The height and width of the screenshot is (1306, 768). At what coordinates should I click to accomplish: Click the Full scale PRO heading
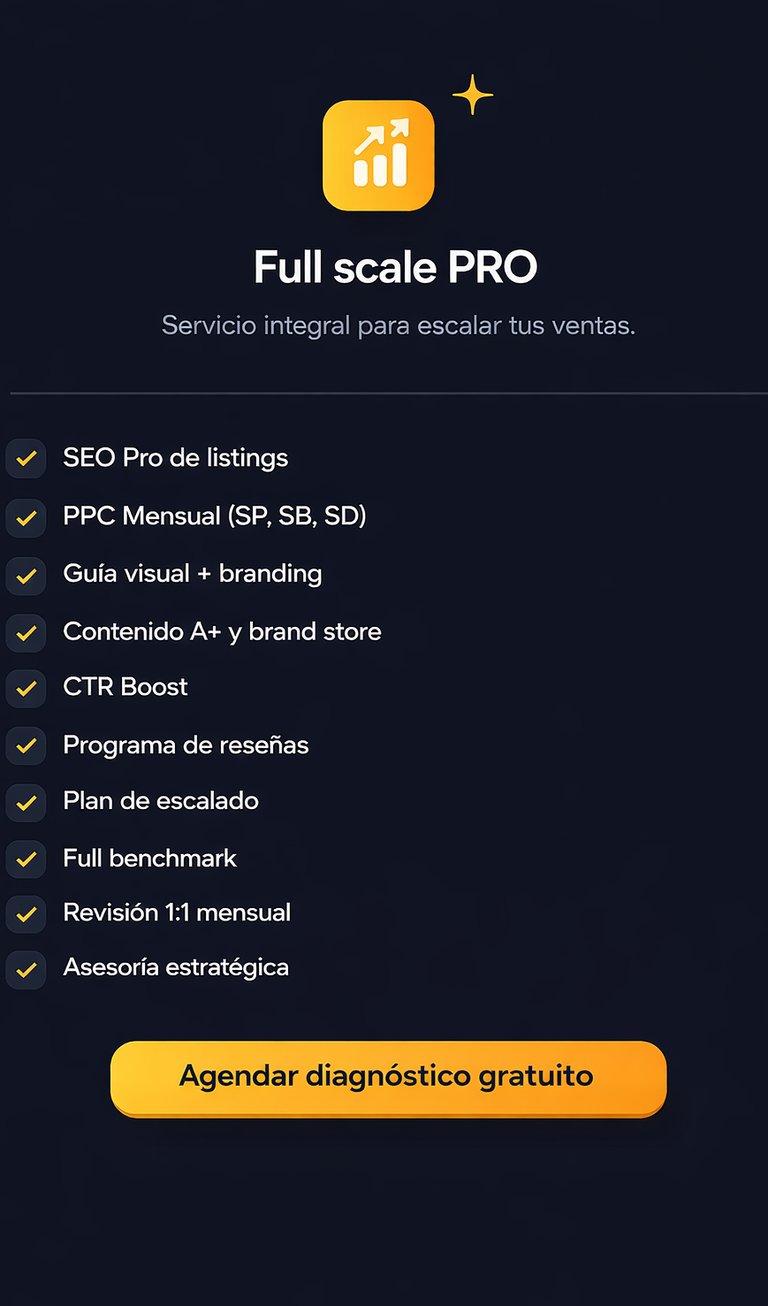point(395,268)
